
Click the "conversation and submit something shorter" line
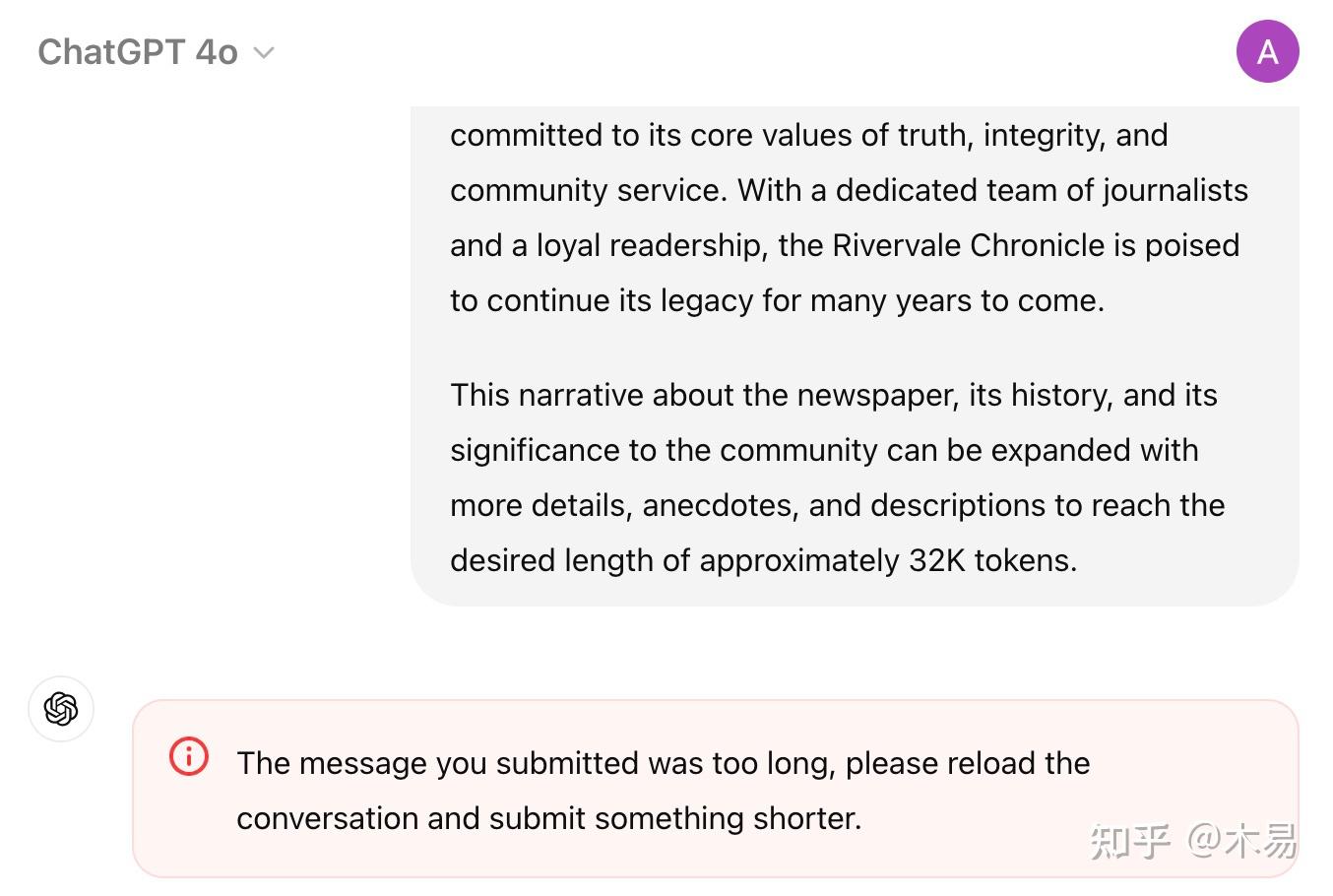coord(548,818)
